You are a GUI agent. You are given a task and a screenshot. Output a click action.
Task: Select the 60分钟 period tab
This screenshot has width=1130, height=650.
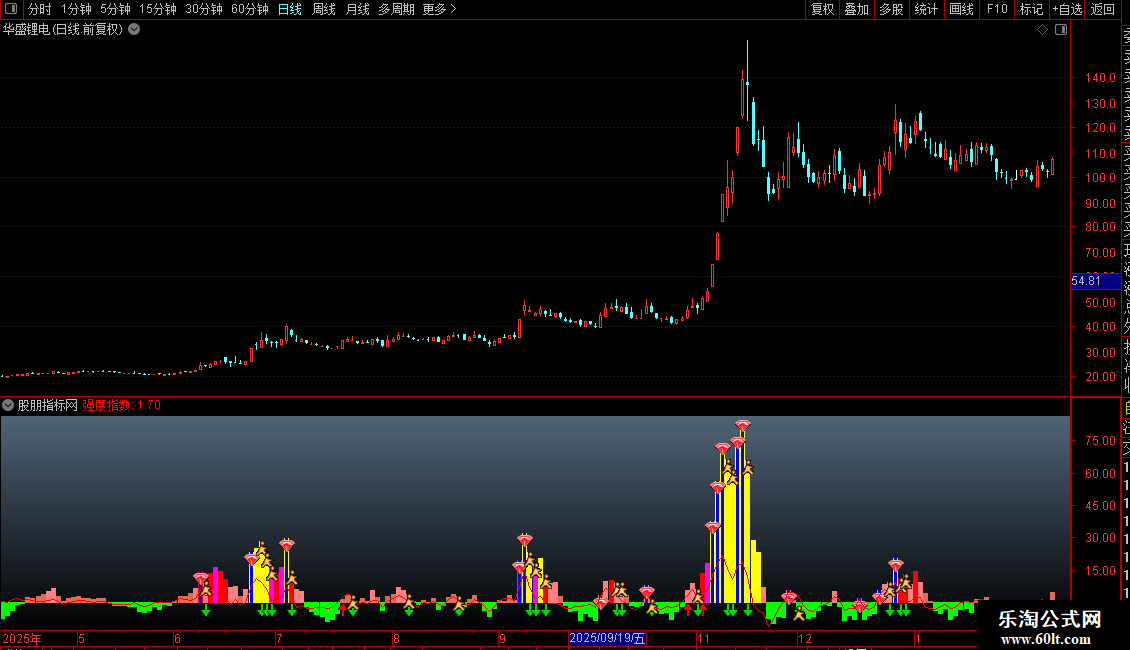(250, 9)
